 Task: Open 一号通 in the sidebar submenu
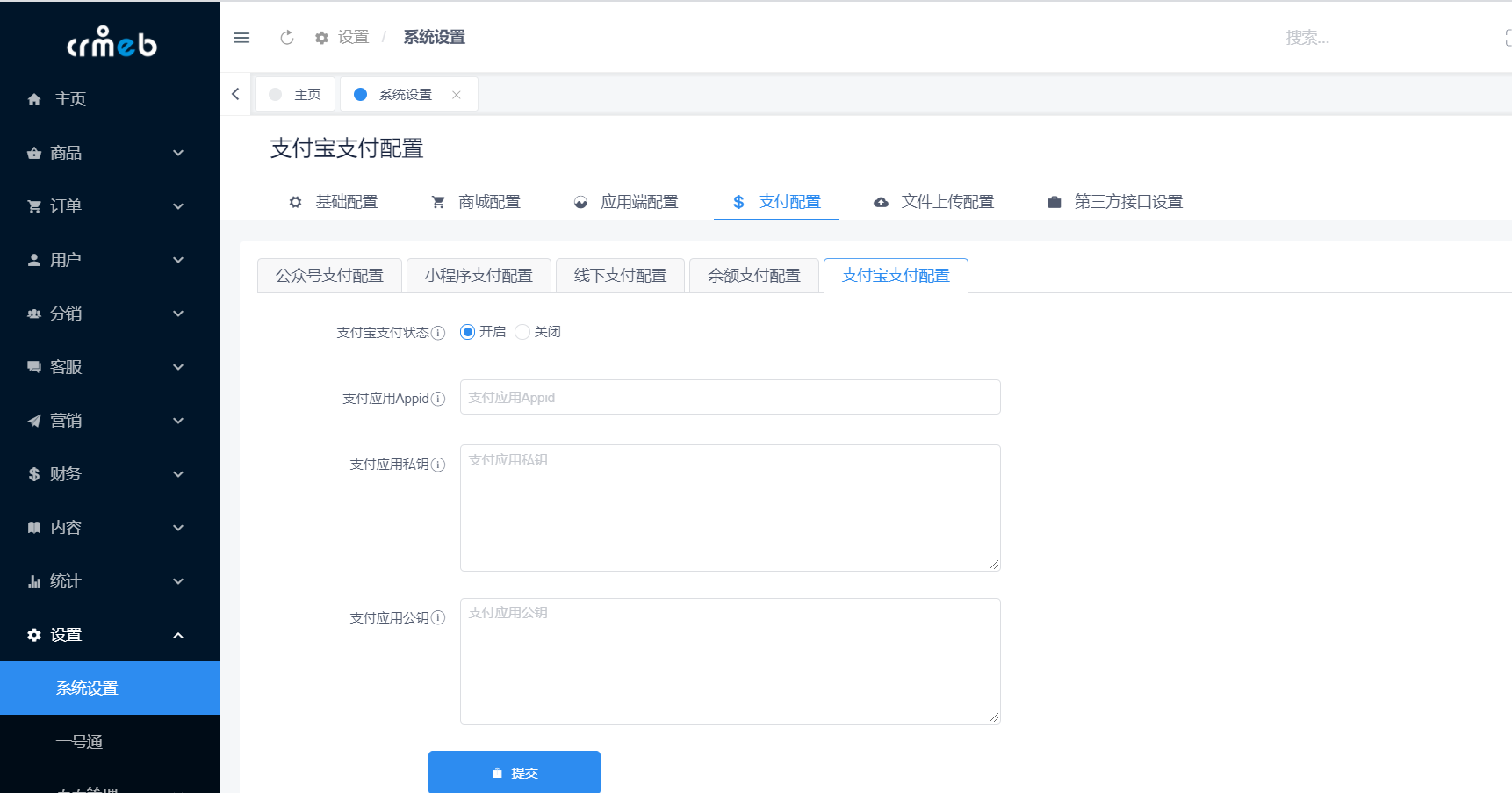tap(110, 742)
